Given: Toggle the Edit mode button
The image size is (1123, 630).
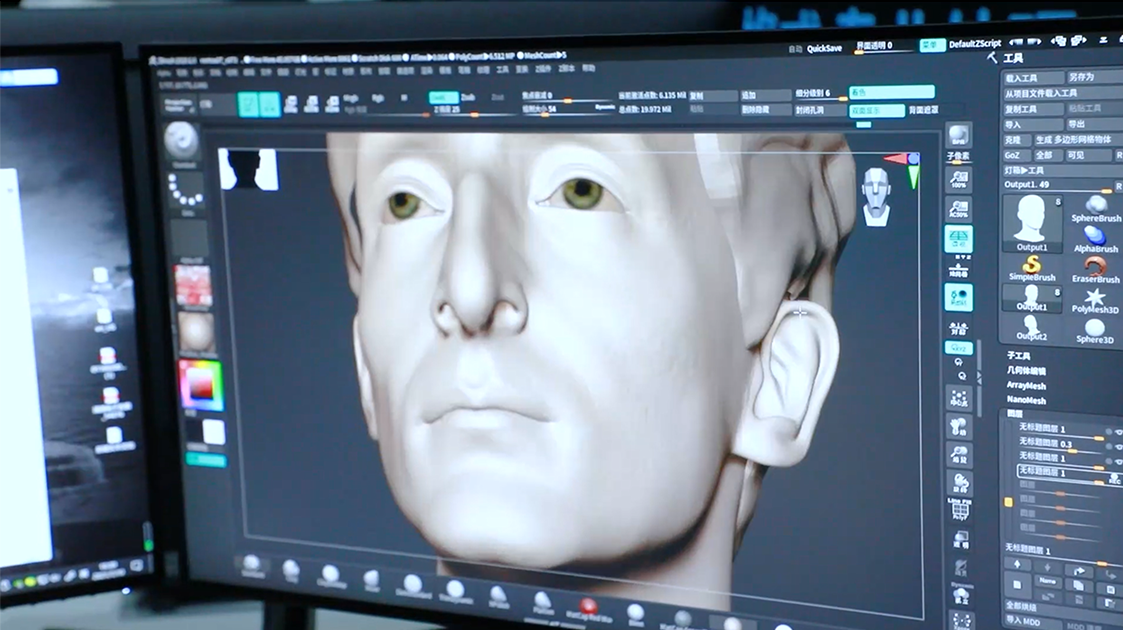Looking at the screenshot, I should (x=249, y=105).
